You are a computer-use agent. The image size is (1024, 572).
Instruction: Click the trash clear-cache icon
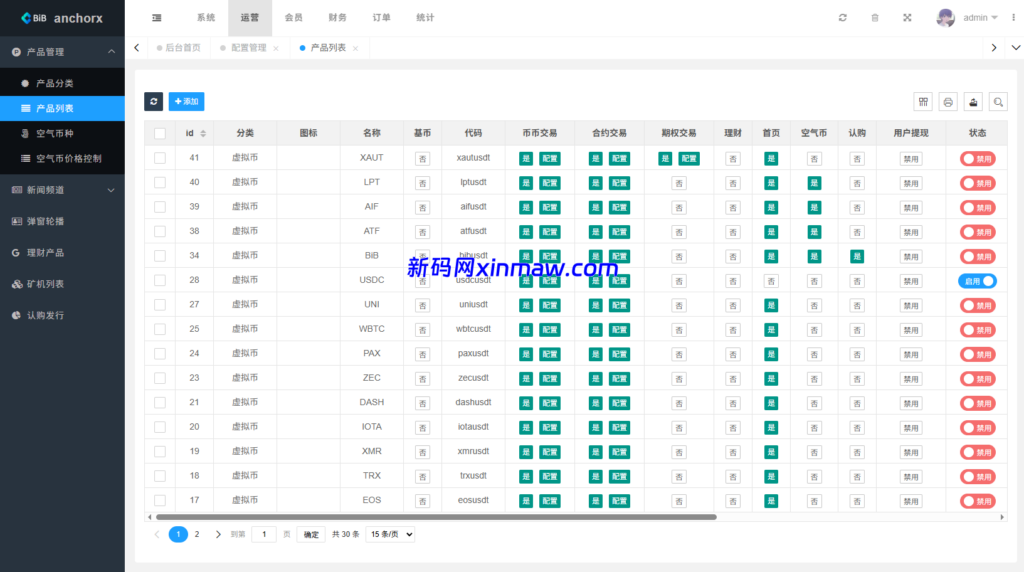click(874, 18)
